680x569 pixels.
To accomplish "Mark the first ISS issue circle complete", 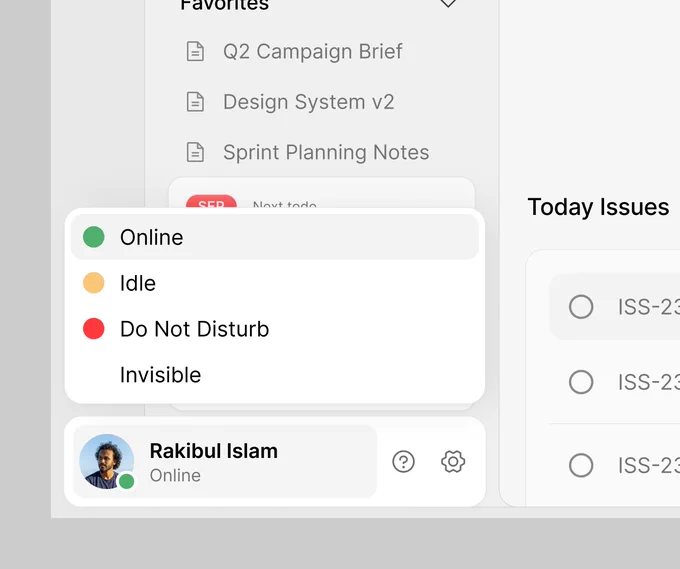I will (x=581, y=307).
